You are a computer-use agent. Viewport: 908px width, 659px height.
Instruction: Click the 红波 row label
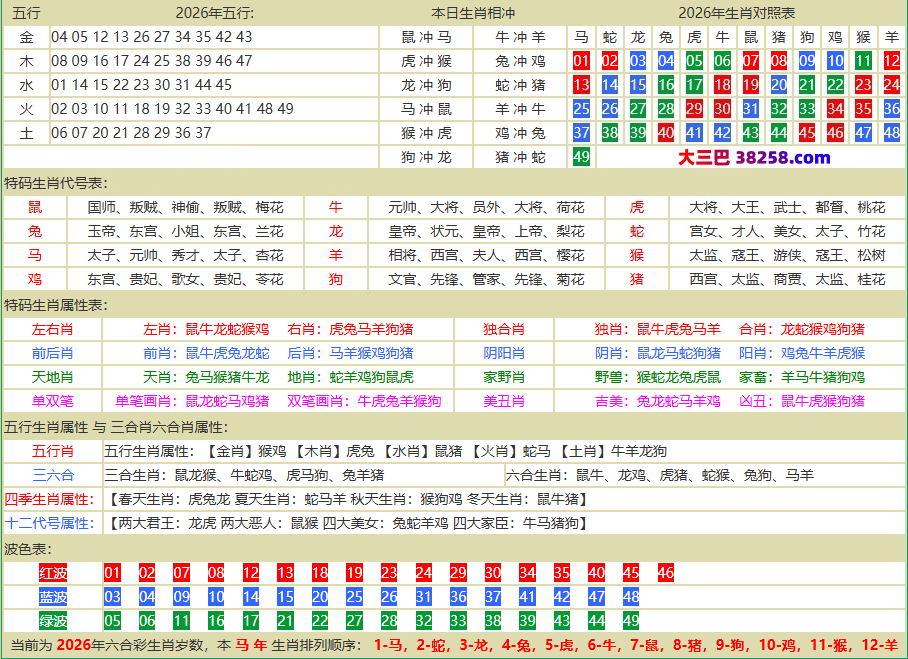pyautogui.click(x=53, y=573)
